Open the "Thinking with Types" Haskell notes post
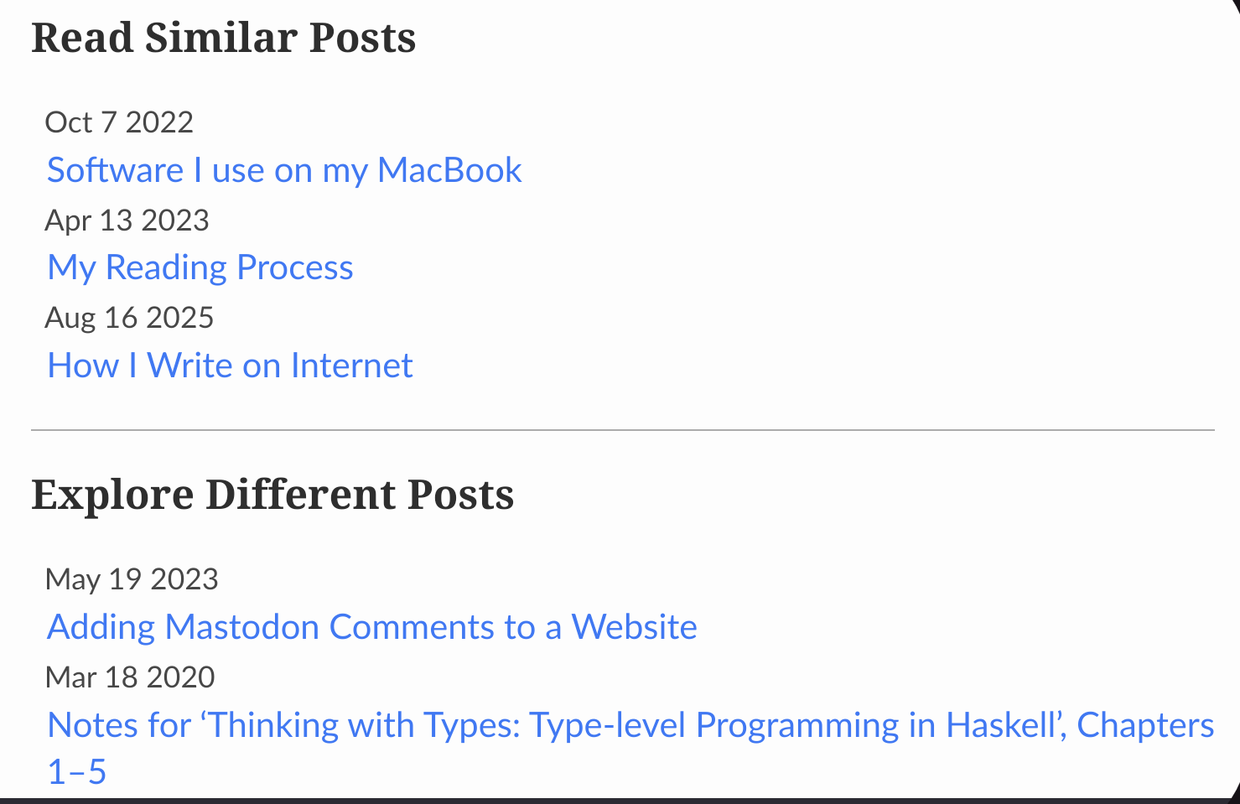Viewport: 1240px width, 804px height. [630, 725]
